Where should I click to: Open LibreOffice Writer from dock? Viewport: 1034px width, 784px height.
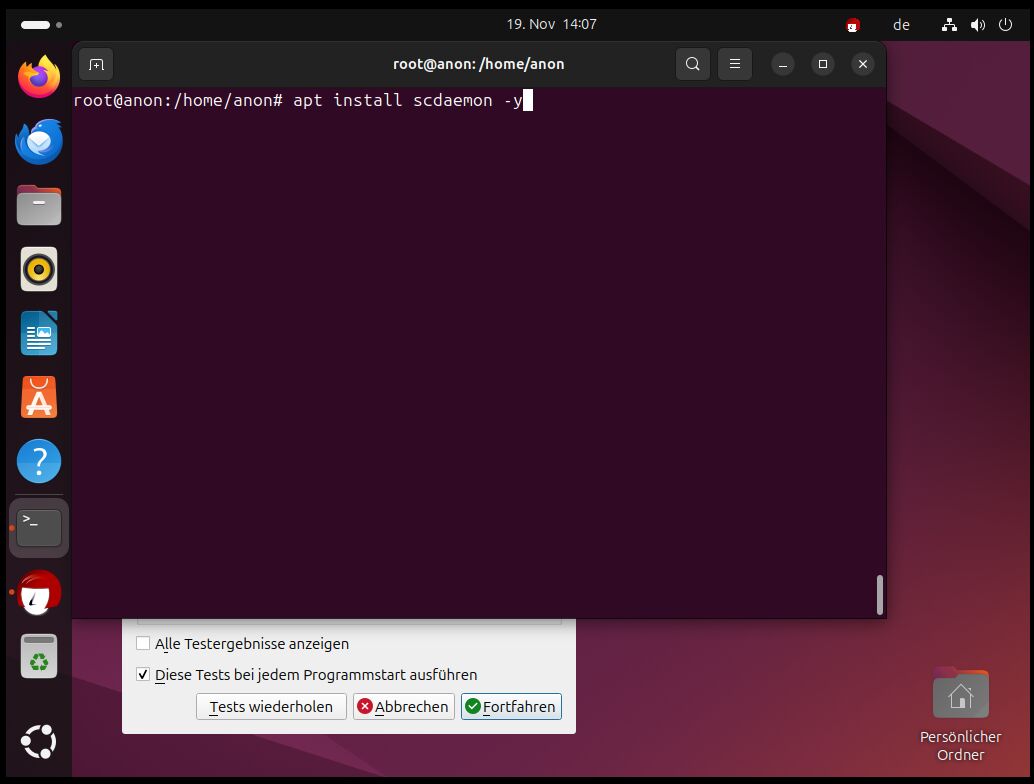(39, 333)
